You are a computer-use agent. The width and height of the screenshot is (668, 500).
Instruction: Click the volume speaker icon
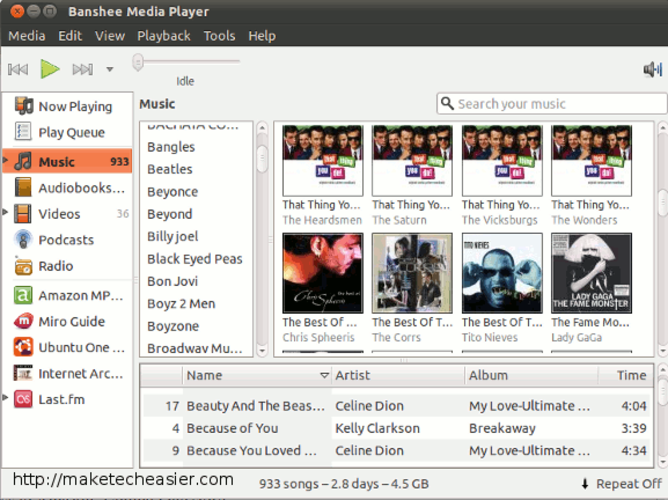(x=652, y=69)
